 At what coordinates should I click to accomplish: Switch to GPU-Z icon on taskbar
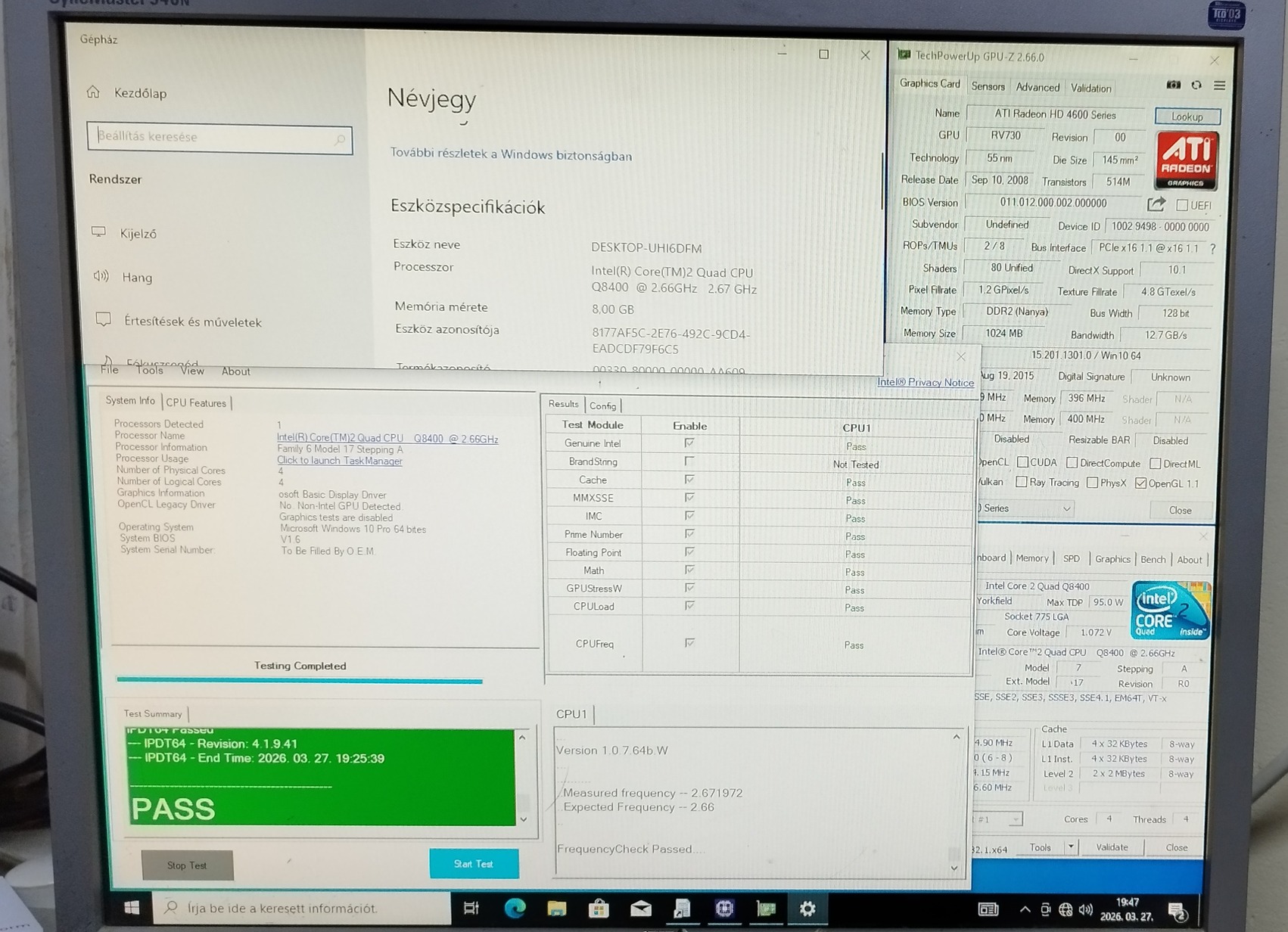(766, 908)
